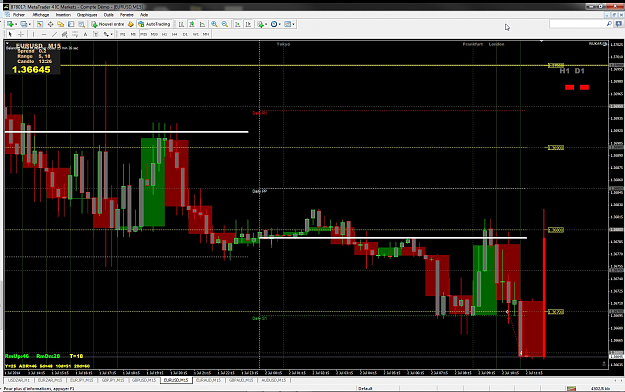The width and height of the screenshot is (625, 392).
Task: Switch to bar chart icon
Action: click(x=181, y=24)
